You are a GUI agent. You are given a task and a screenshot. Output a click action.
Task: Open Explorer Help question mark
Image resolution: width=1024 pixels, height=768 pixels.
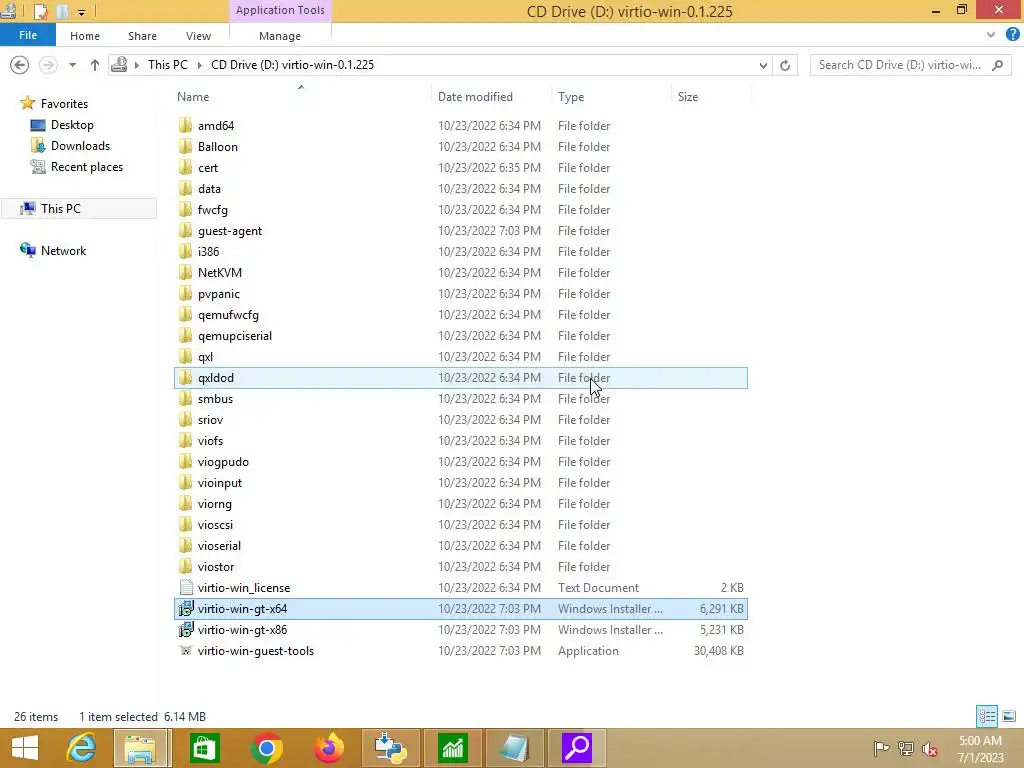tap(1012, 35)
